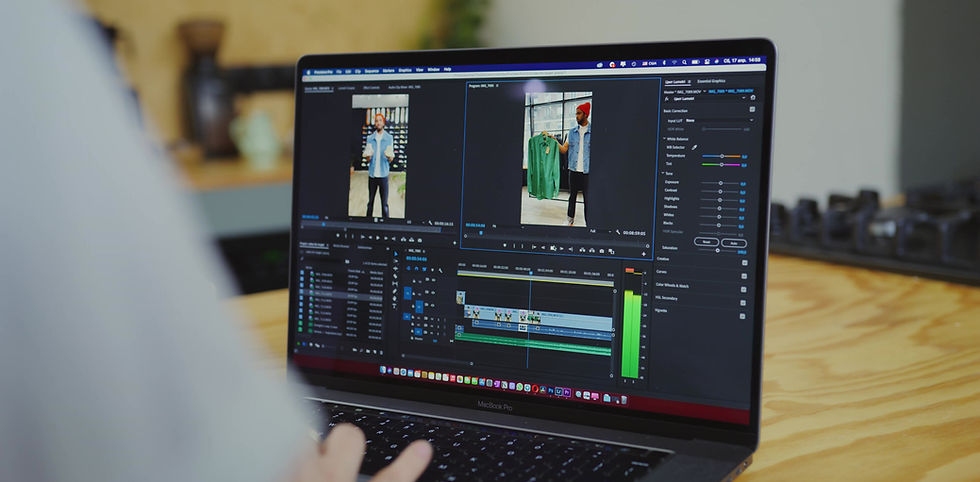Click the Extract button in Program monitor
This screenshot has width=980, height=482.
click(592, 250)
